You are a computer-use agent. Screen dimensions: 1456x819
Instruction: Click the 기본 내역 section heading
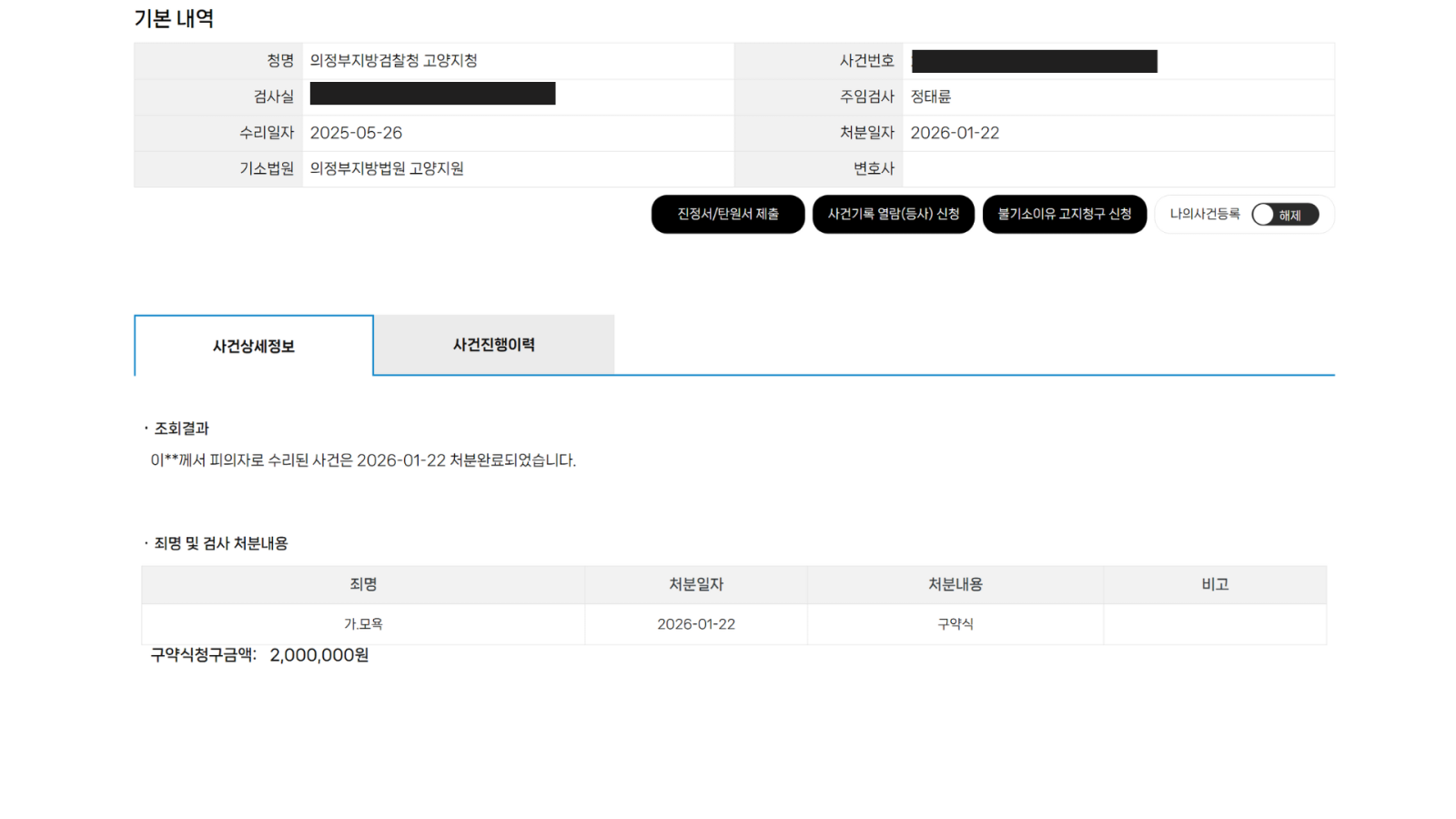174,19
